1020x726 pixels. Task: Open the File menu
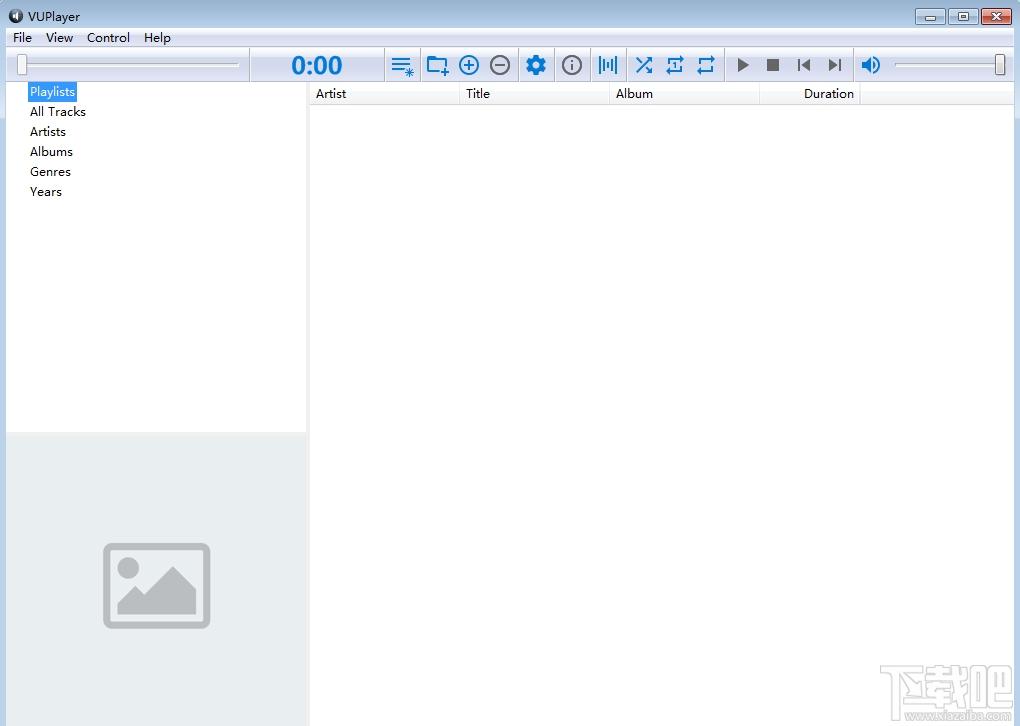click(22, 38)
